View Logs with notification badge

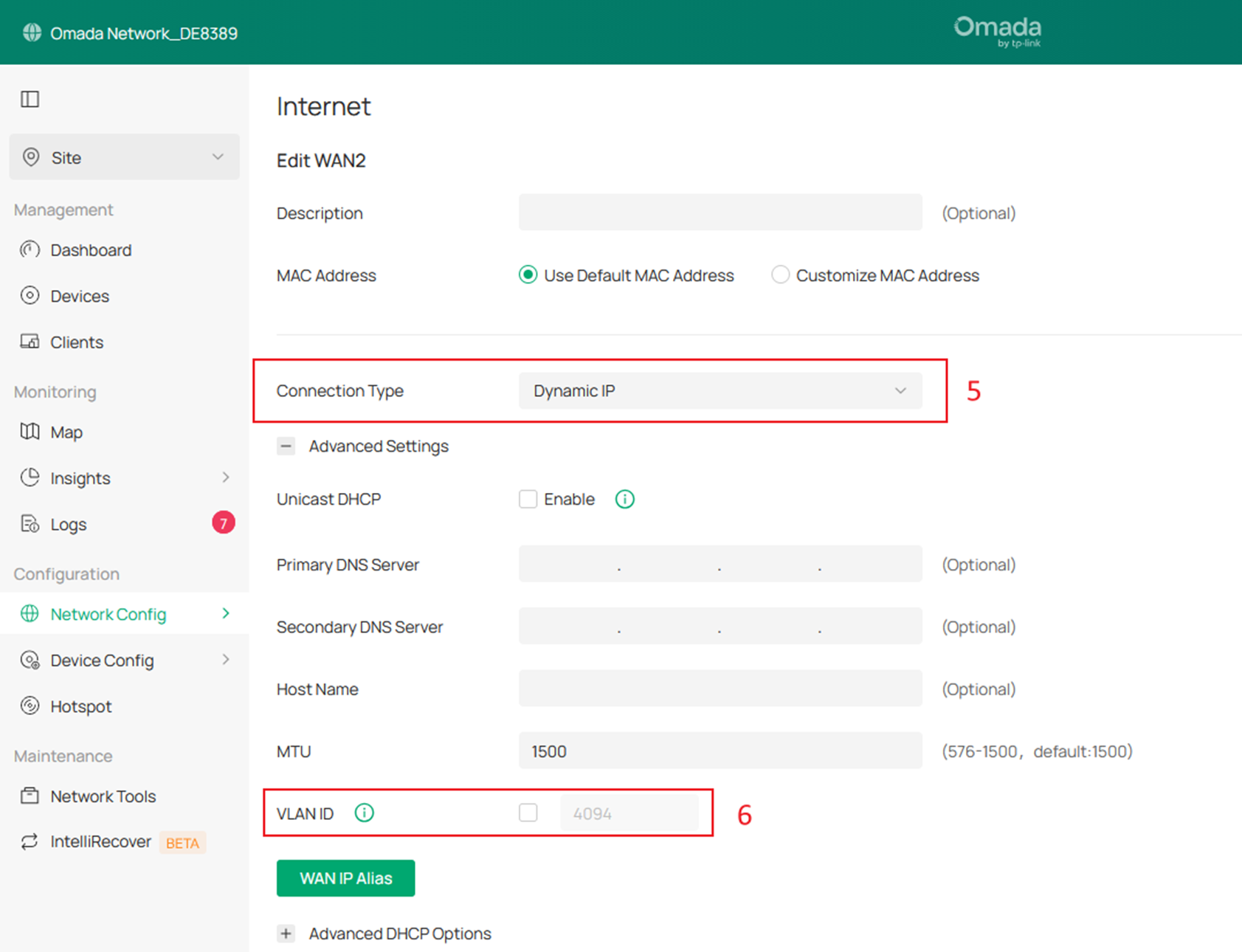point(68,524)
